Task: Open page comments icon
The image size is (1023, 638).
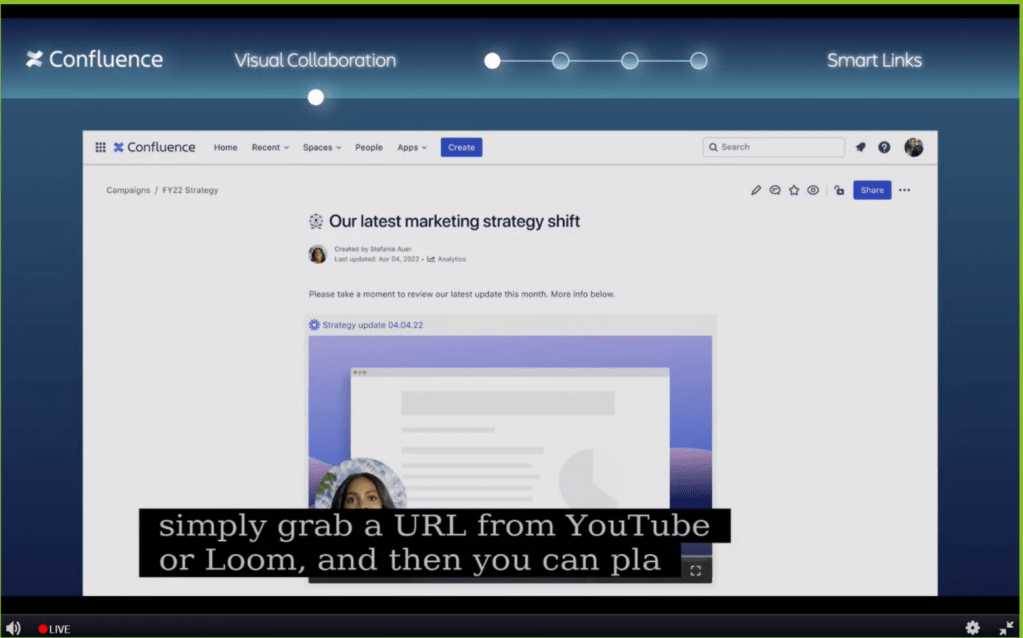Action: click(x=775, y=190)
